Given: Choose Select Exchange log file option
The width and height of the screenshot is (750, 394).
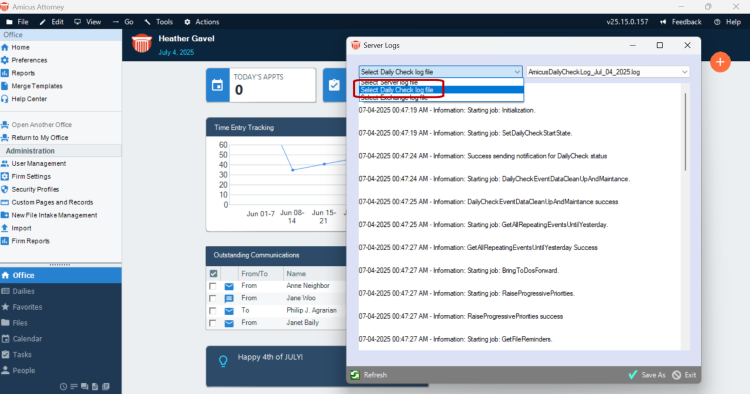Looking at the screenshot, I should [441, 98].
